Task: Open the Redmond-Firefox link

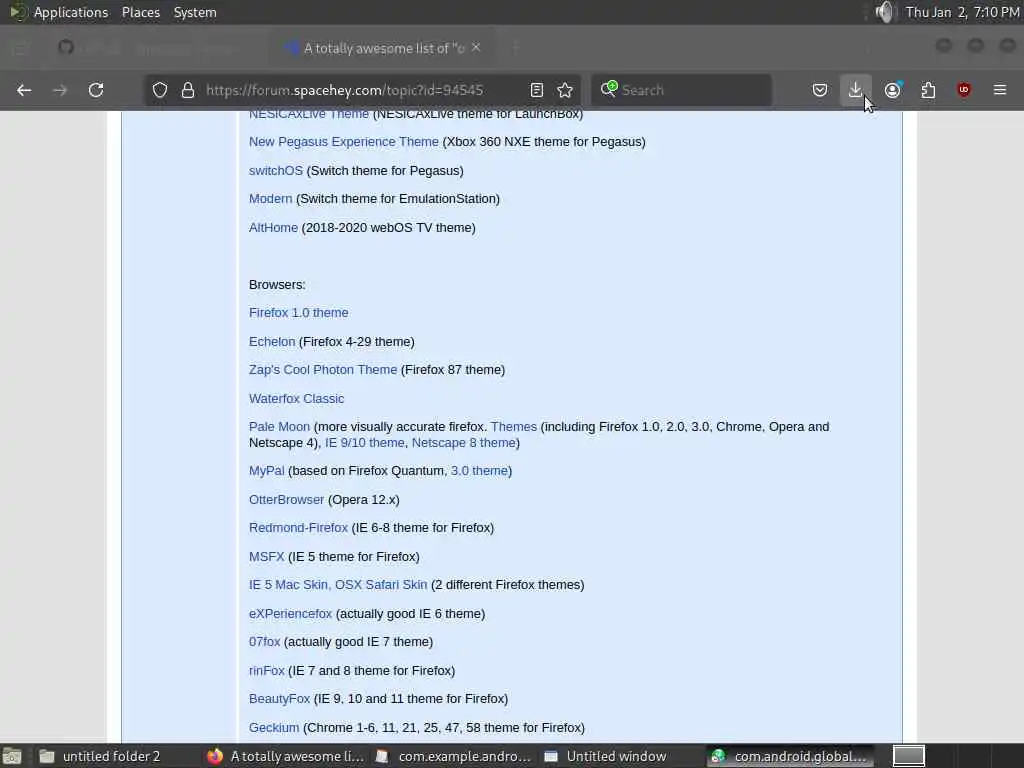Action: tap(298, 528)
